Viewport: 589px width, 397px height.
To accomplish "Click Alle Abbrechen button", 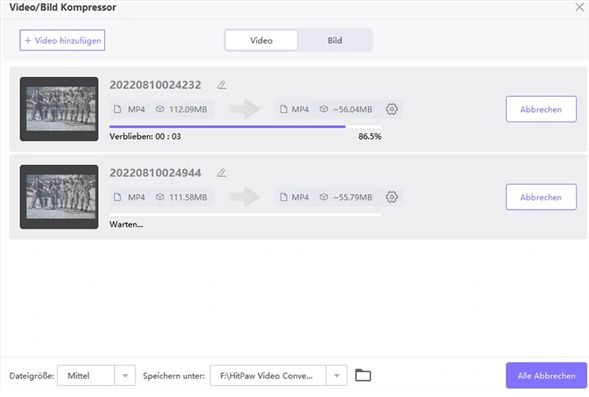I will pos(546,376).
